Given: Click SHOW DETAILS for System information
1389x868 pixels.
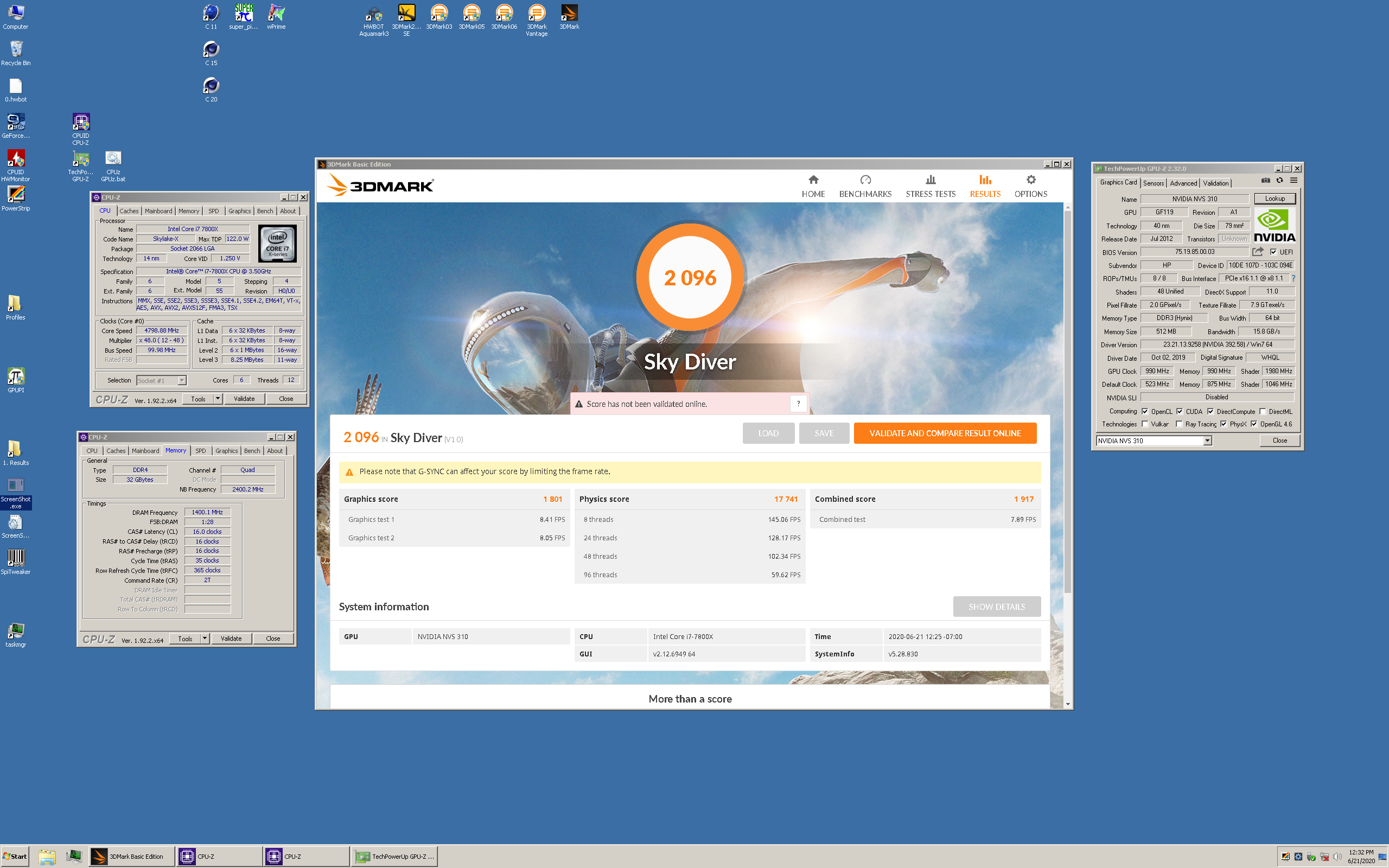Looking at the screenshot, I should (x=996, y=607).
